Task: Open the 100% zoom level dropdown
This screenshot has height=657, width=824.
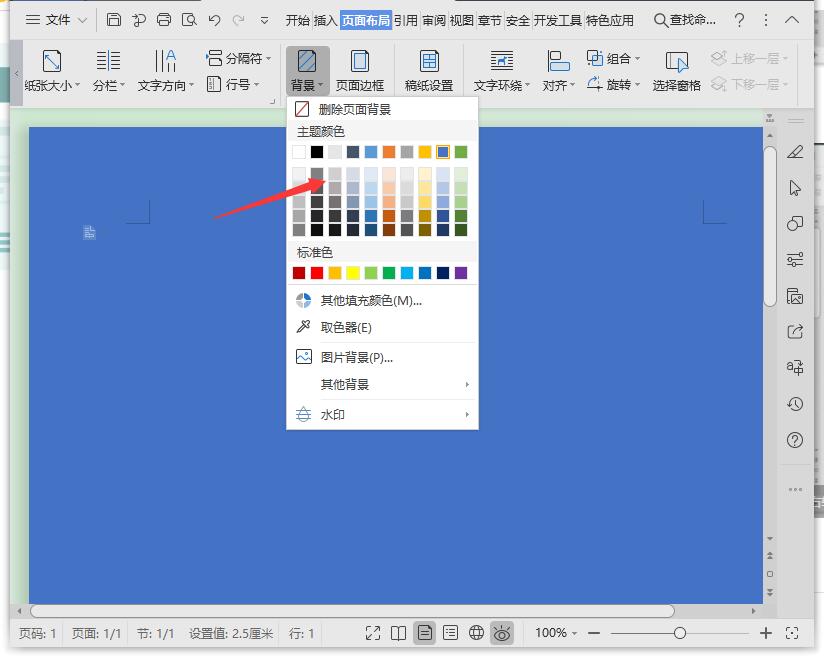Action: [557, 633]
